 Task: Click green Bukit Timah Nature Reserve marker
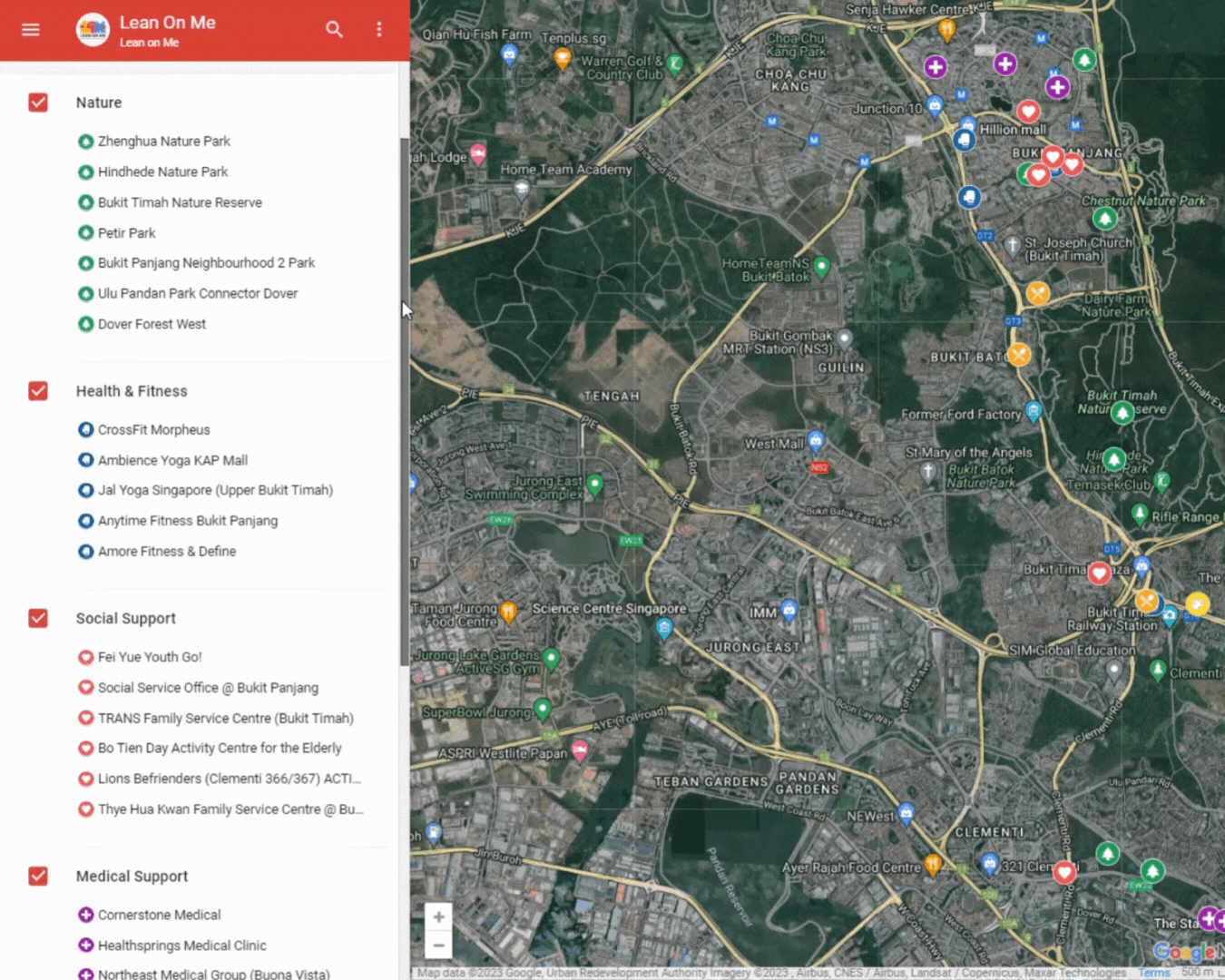(1123, 414)
